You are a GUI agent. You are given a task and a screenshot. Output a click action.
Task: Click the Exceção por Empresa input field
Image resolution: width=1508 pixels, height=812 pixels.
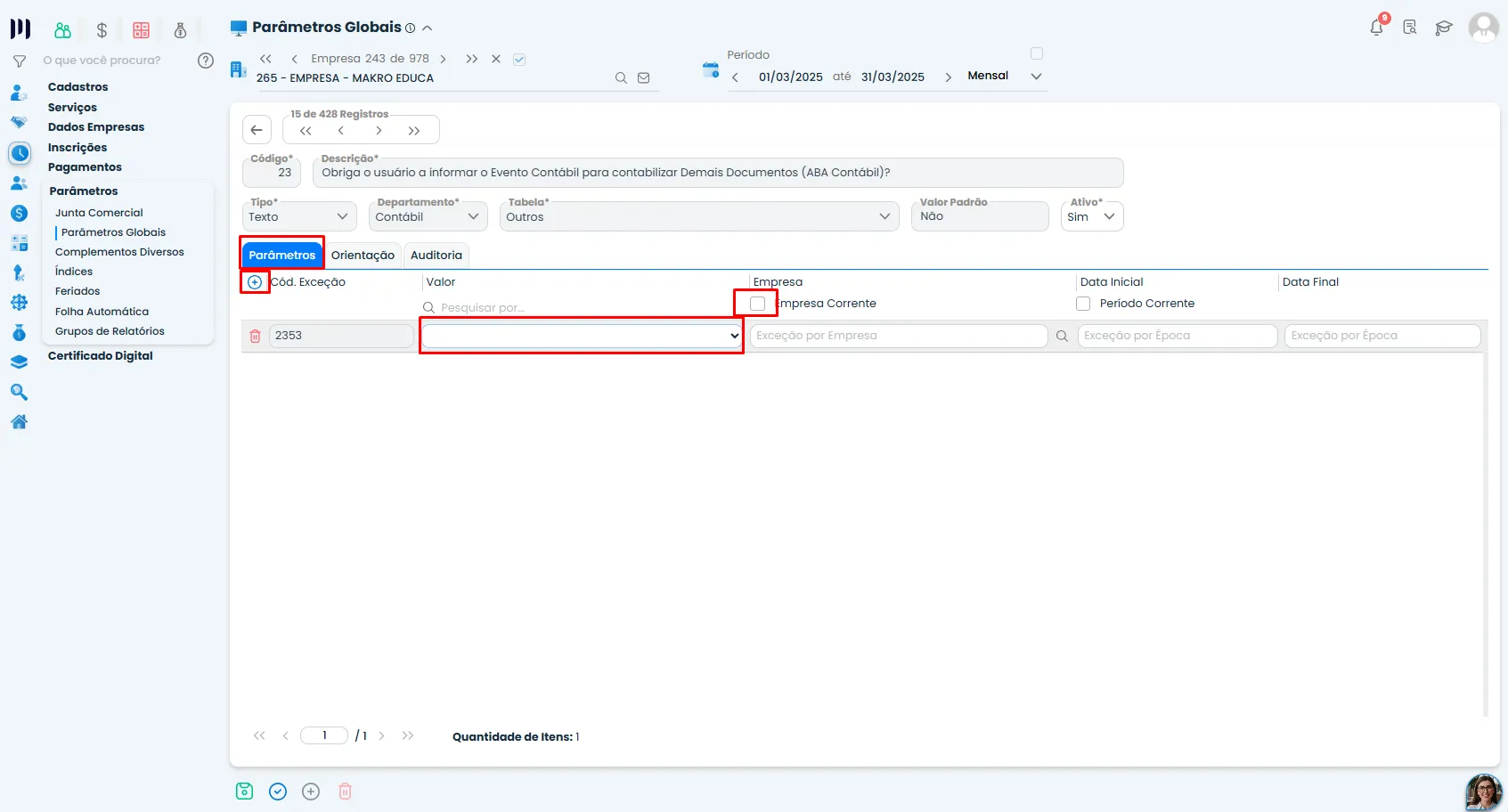[899, 336]
